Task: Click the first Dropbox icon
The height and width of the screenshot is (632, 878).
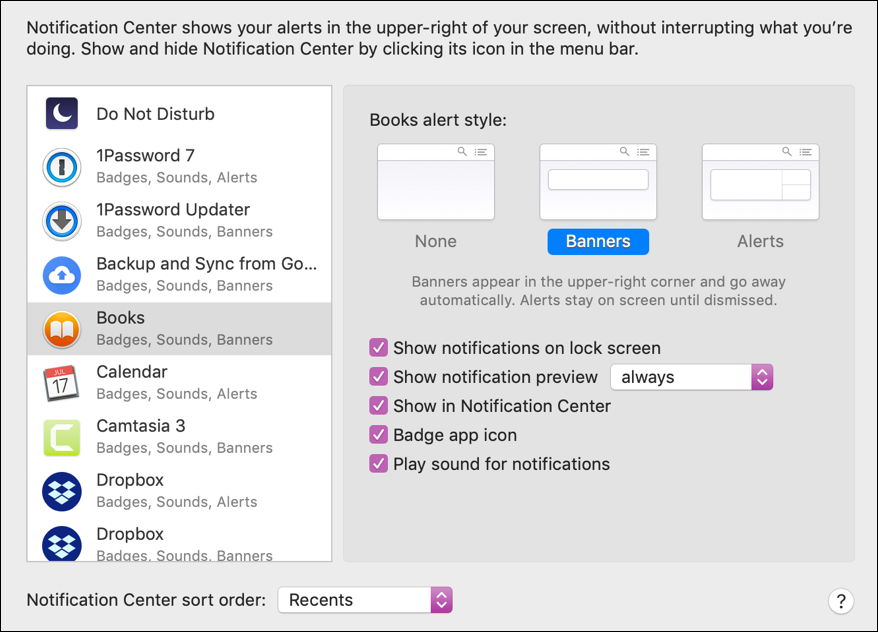Action: click(x=62, y=490)
